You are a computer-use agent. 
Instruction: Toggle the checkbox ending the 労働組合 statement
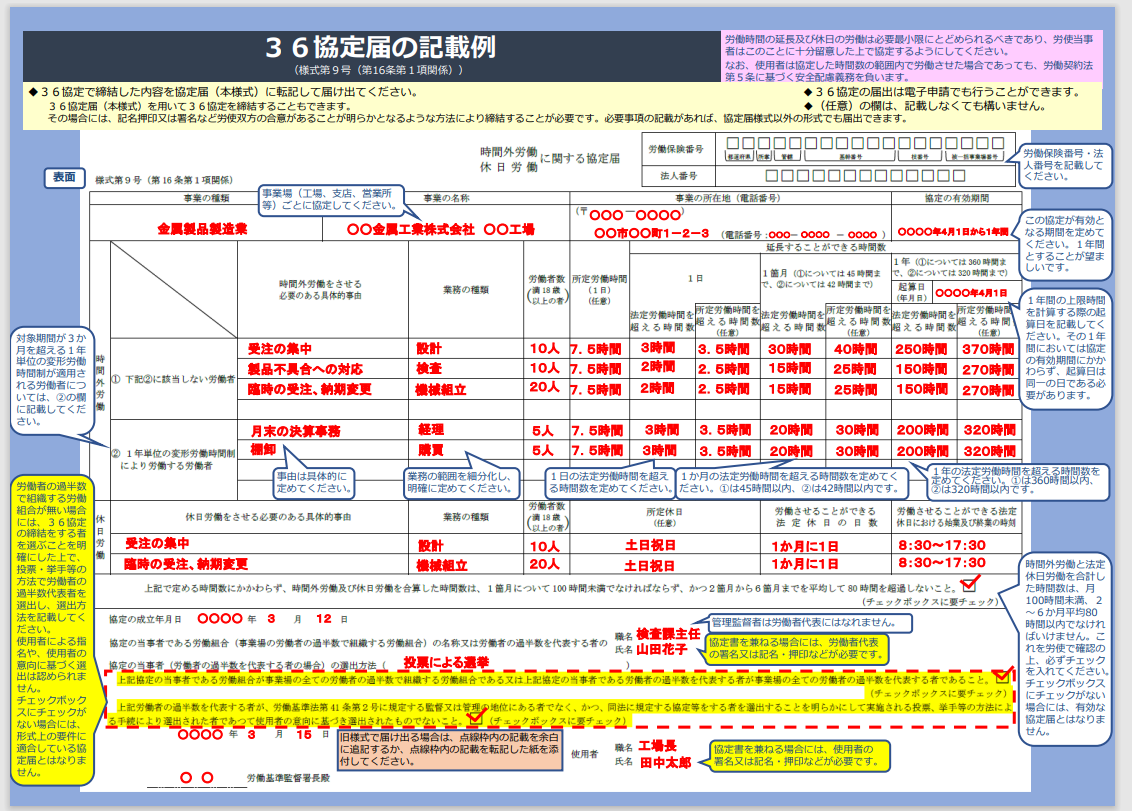[x=1001, y=677]
